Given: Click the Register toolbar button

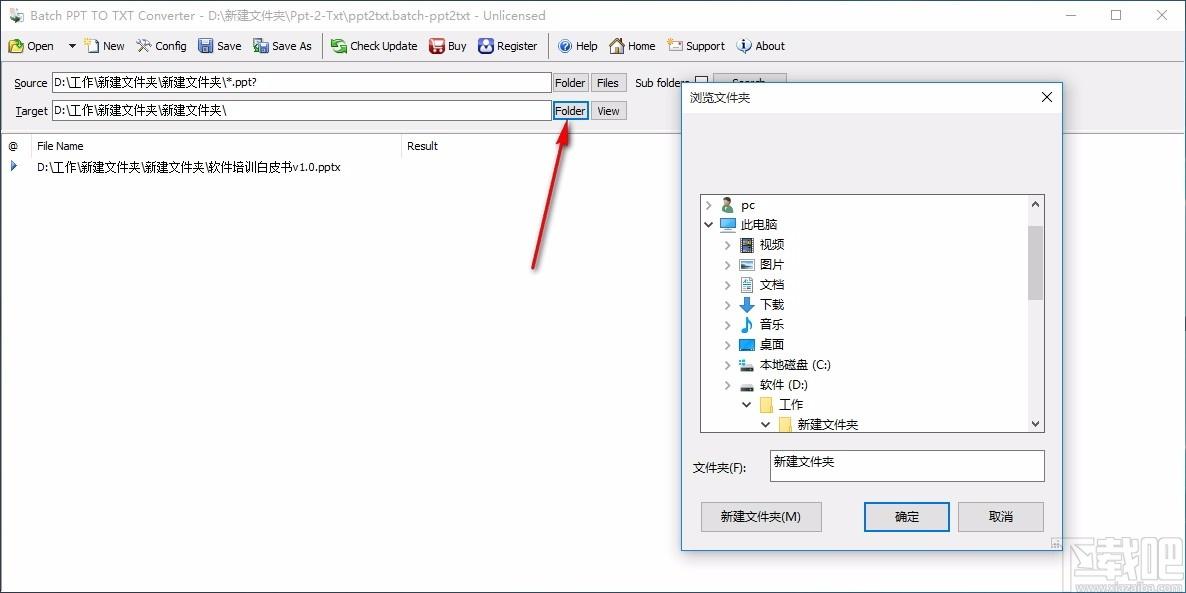Looking at the screenshot, I should coord(508,46).
